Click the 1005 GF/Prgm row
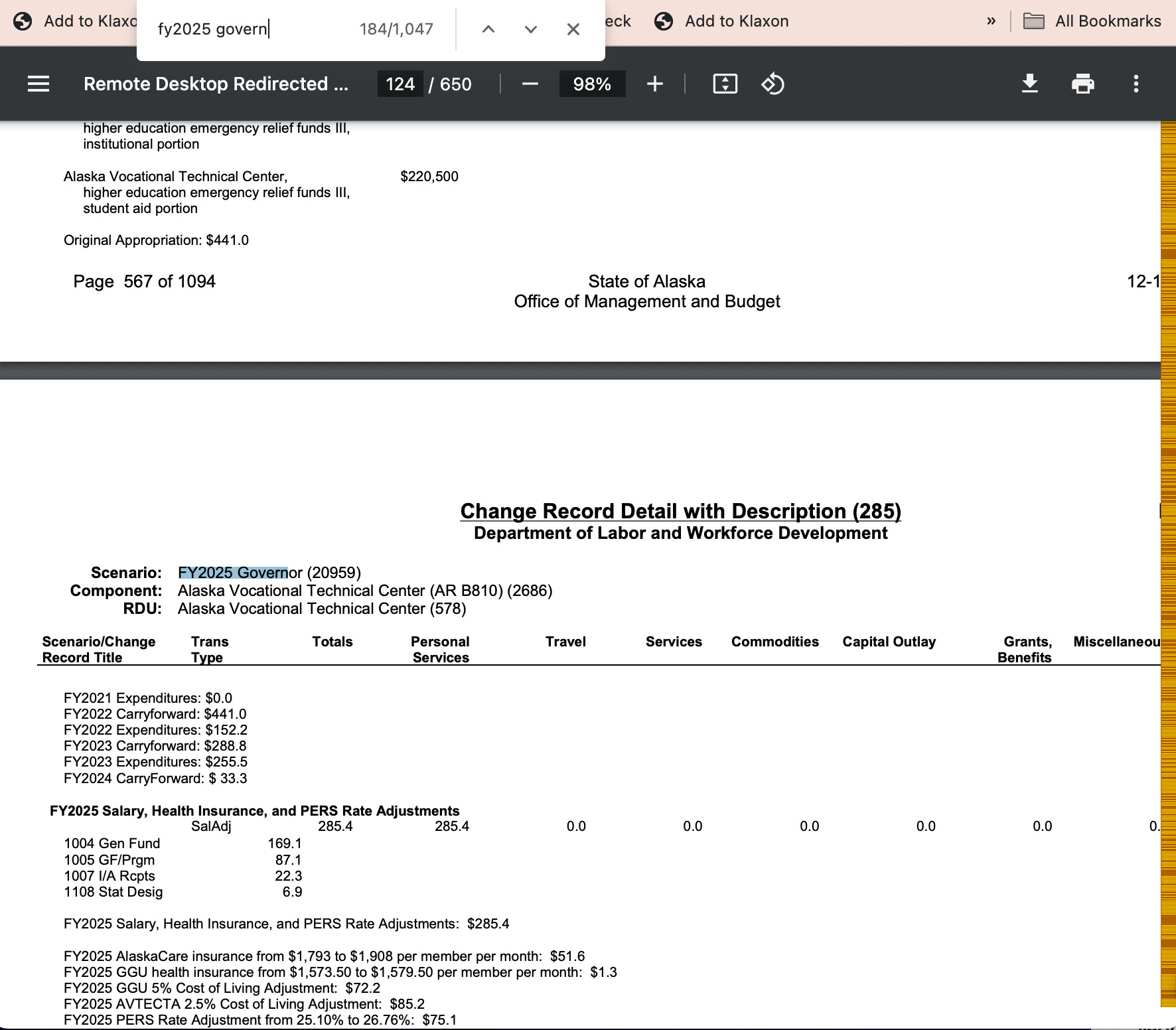This screenshot has height=1030, width=1176. [183, 860]
